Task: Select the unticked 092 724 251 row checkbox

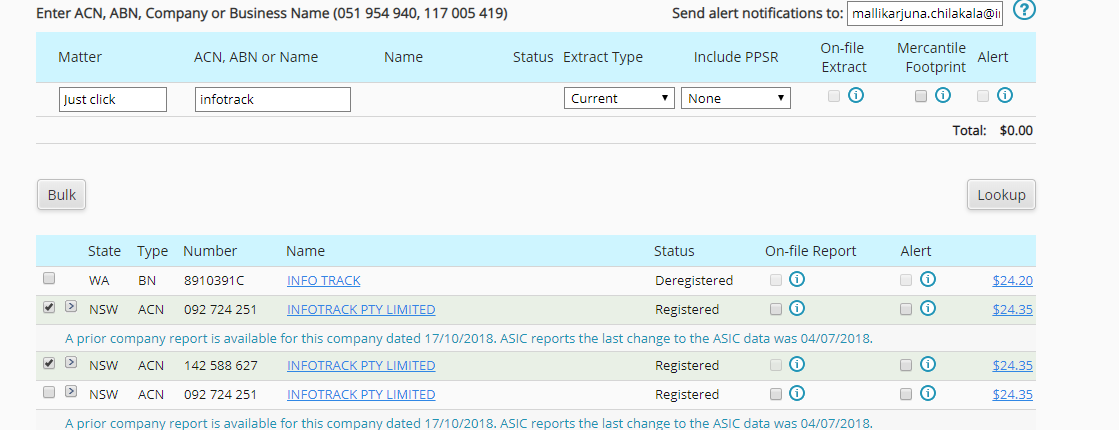Action: coord(49,392)
